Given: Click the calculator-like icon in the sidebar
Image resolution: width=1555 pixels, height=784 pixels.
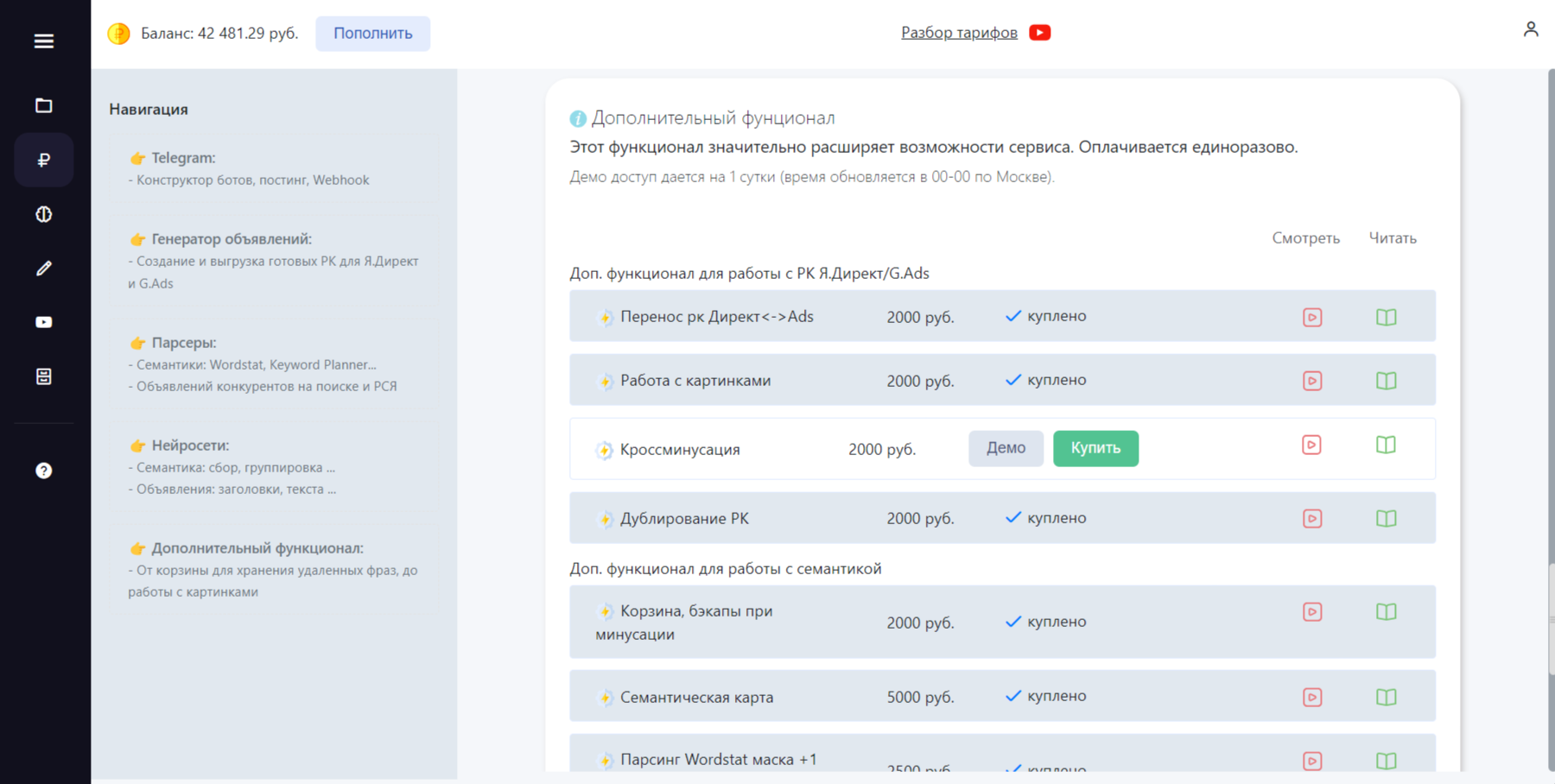Looking at the screenshot, I should tap(44, 376).
